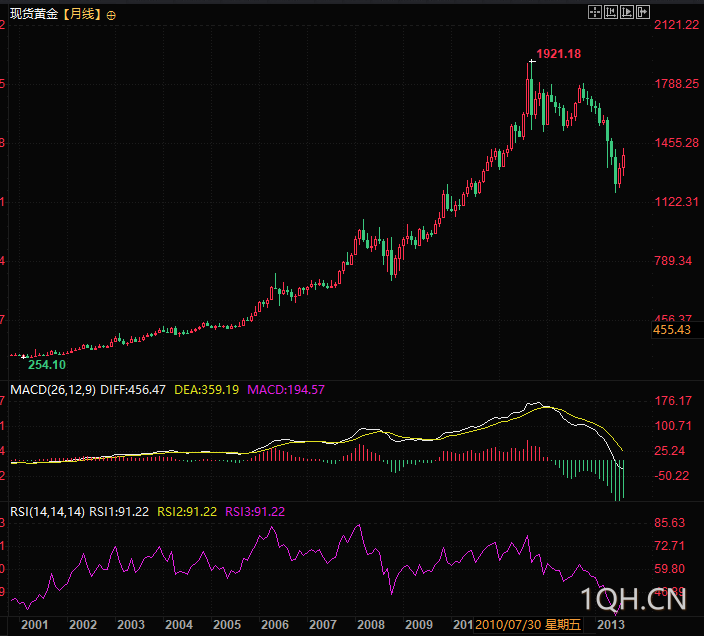Screen dimensions: 704x636
Task: Click the 1921.18 peak price marker
Action: 558,53
